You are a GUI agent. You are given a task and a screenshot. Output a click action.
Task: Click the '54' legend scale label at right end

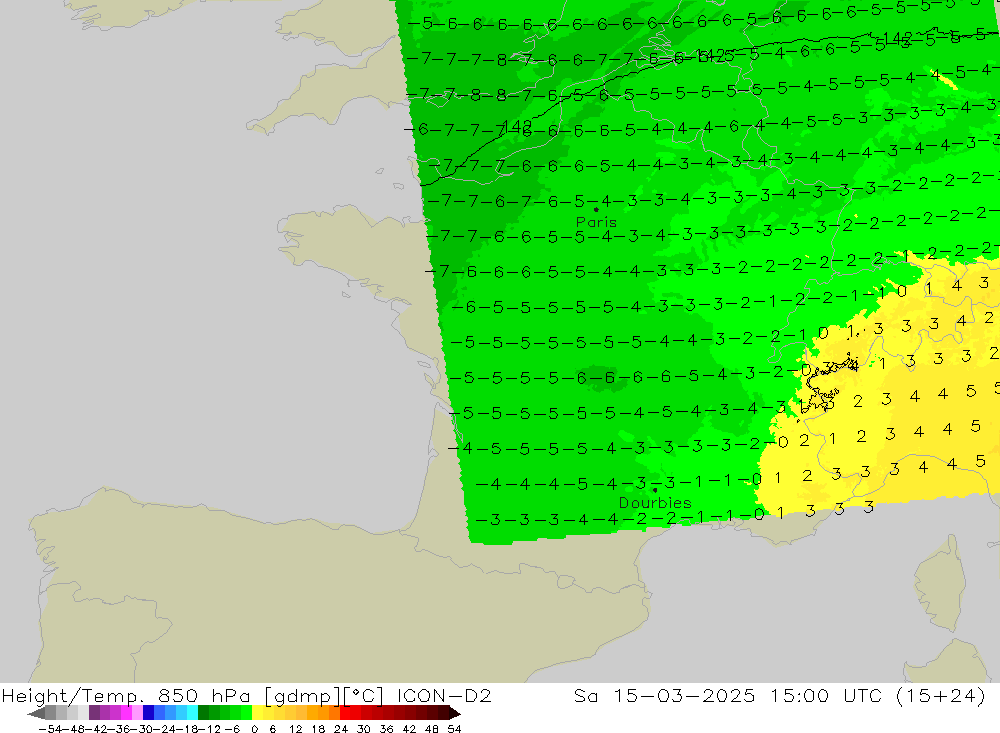(x=454, y=729)
